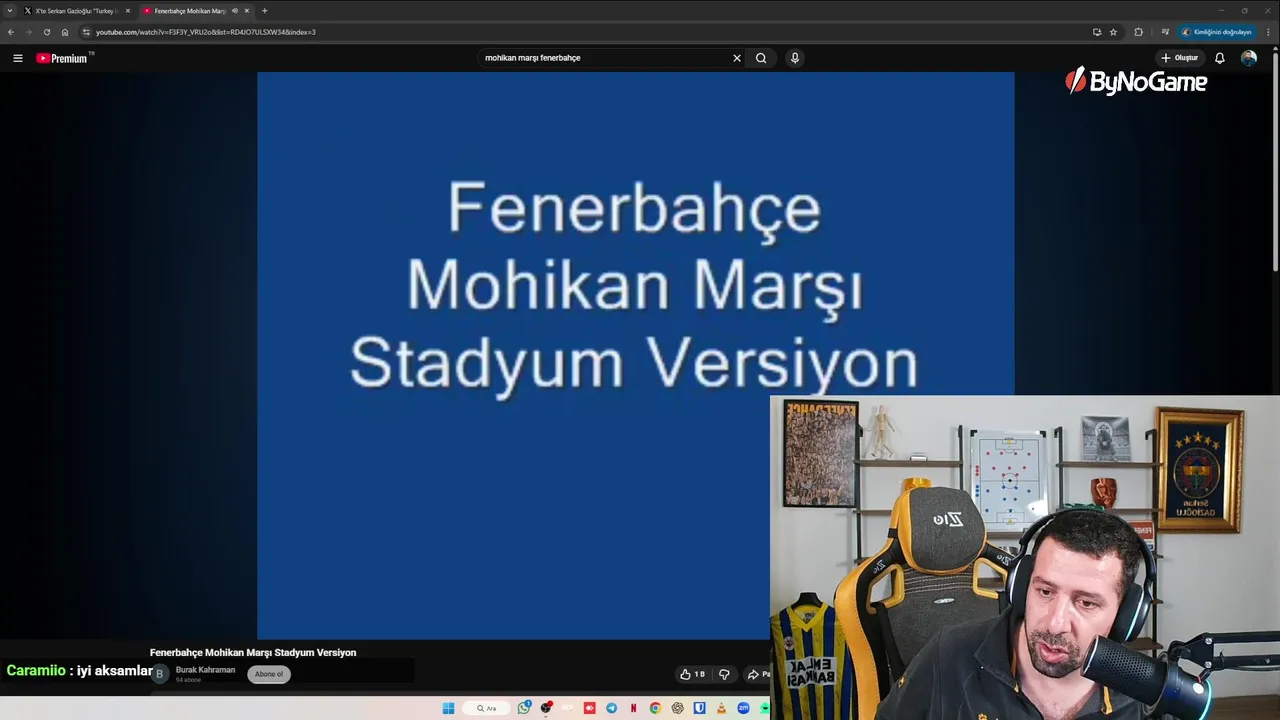
Task: Open Bitwarden shield icon in the taskbar
Action: pyautogui.click(x=699, y=708)
